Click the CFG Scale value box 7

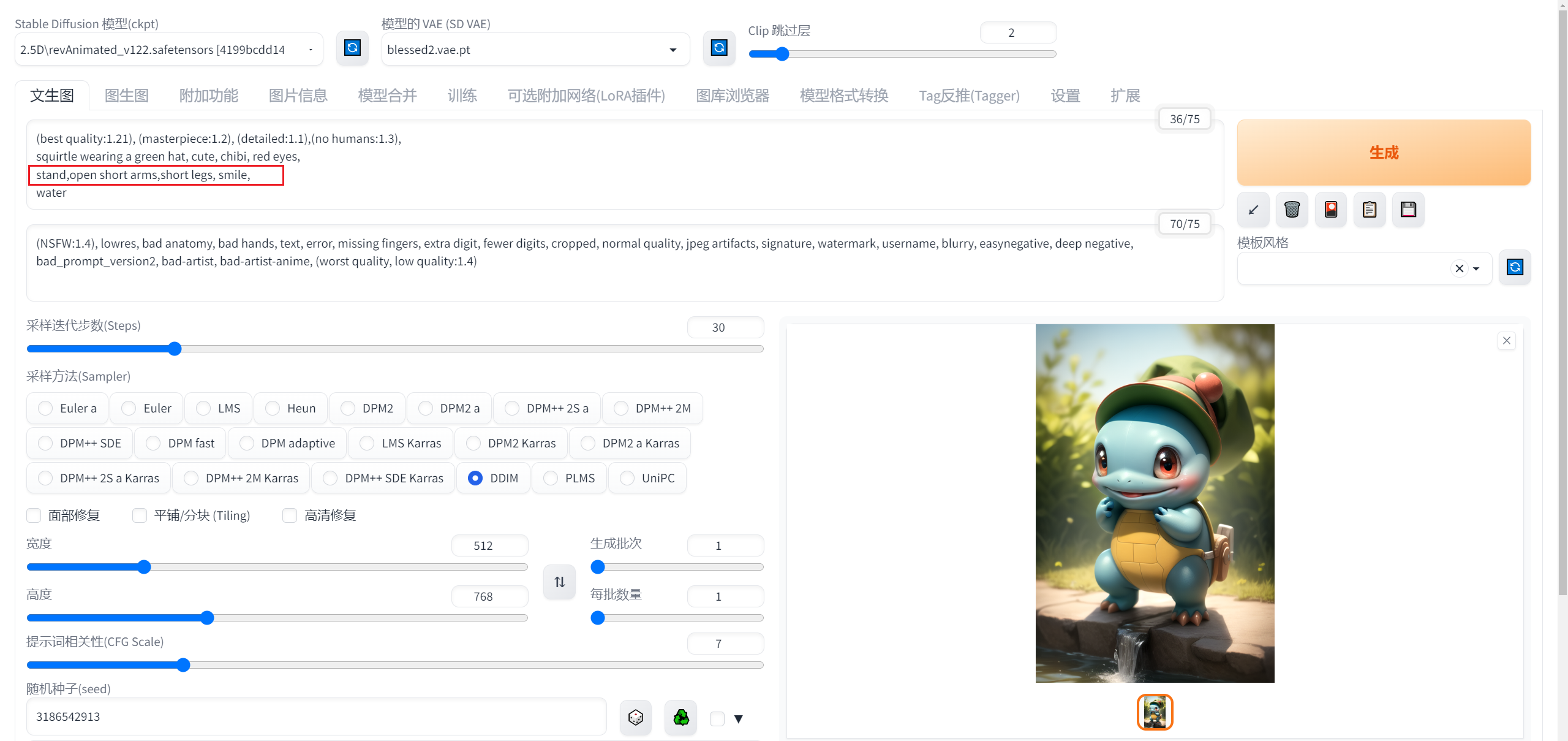tap(725, 644)
